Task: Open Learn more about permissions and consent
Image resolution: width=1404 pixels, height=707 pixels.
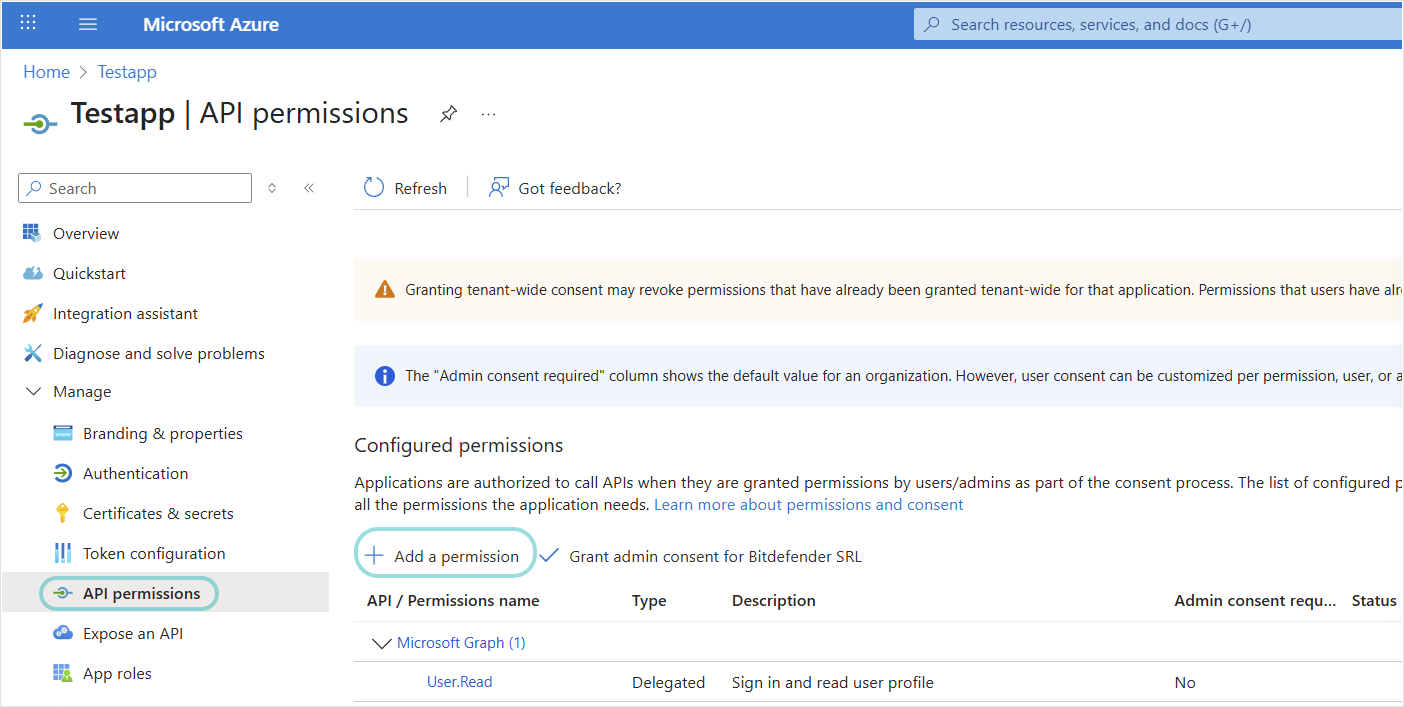Action: (808, 505)
